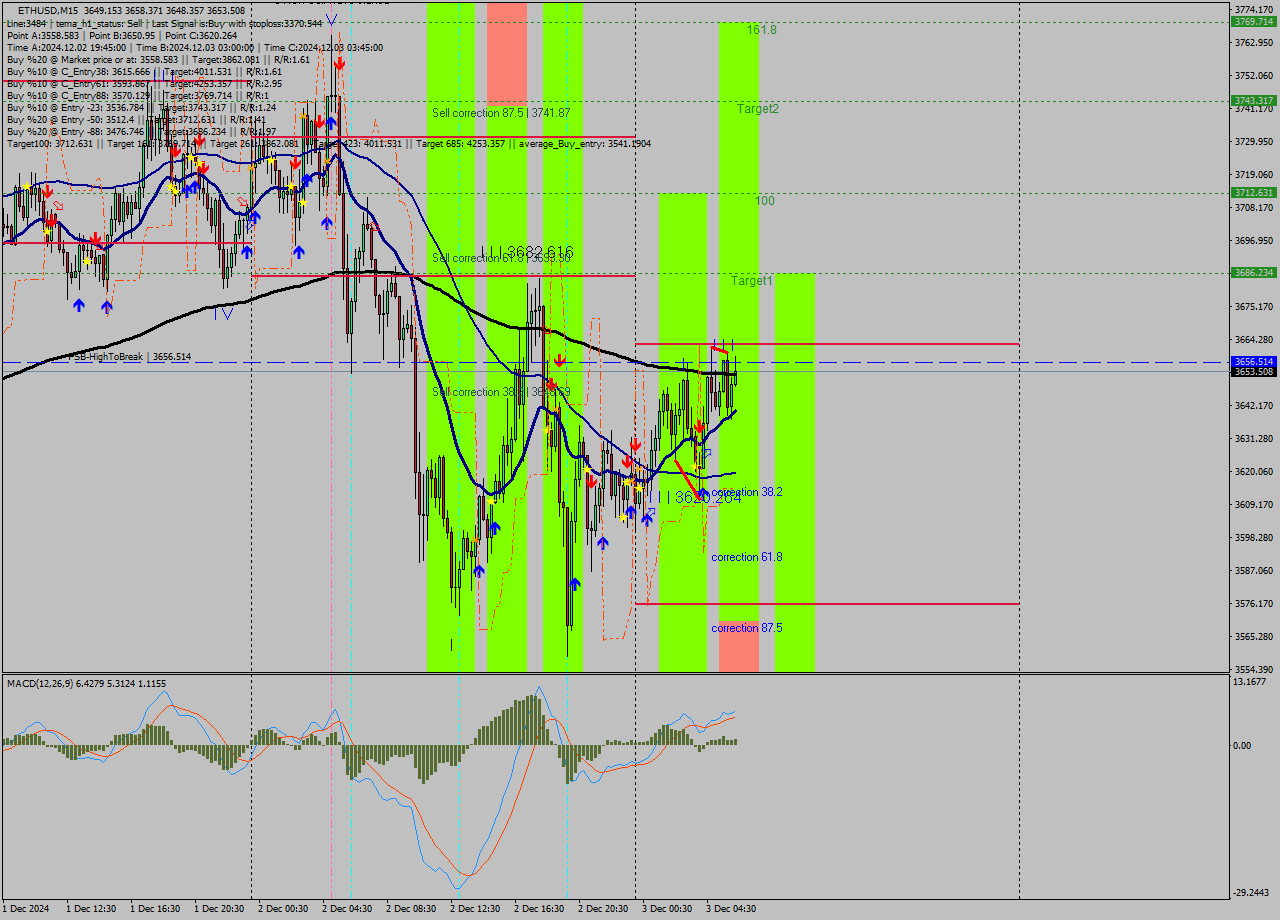
Task: Click the '1 Dec 2024' time axis label
Action: [x=27, y=909]
